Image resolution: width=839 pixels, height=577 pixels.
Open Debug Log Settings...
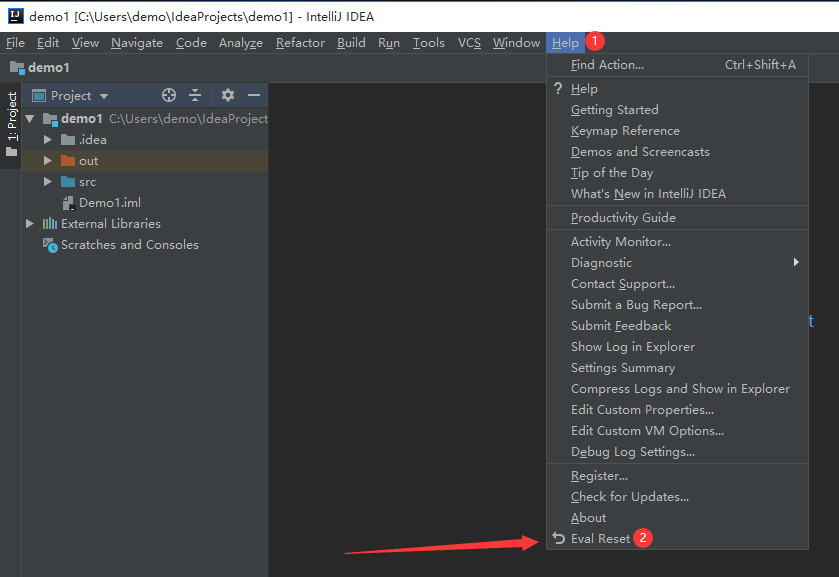[677, 452]
